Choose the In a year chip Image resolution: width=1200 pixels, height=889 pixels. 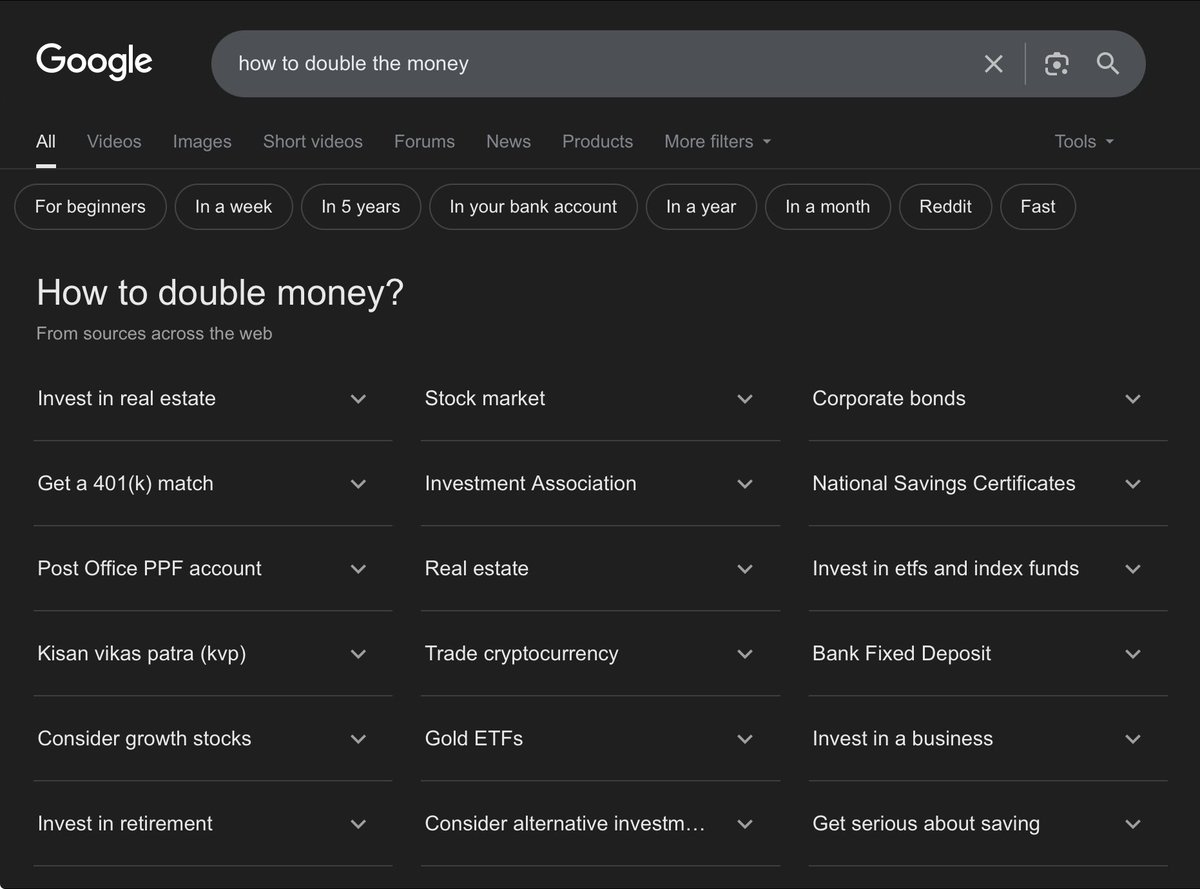point(701,207)
